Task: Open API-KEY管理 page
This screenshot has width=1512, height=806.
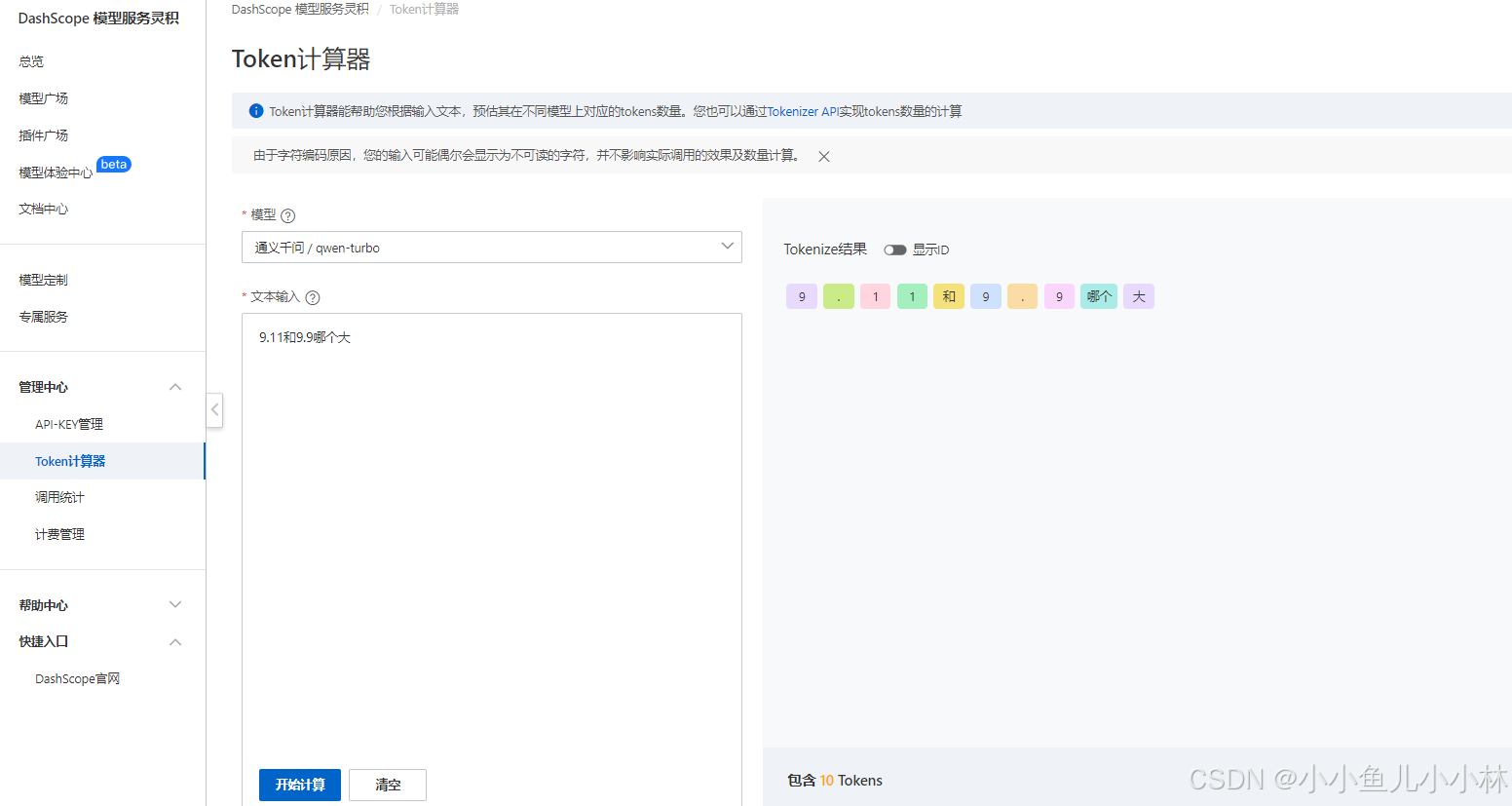Action: [x=69, y=424]
